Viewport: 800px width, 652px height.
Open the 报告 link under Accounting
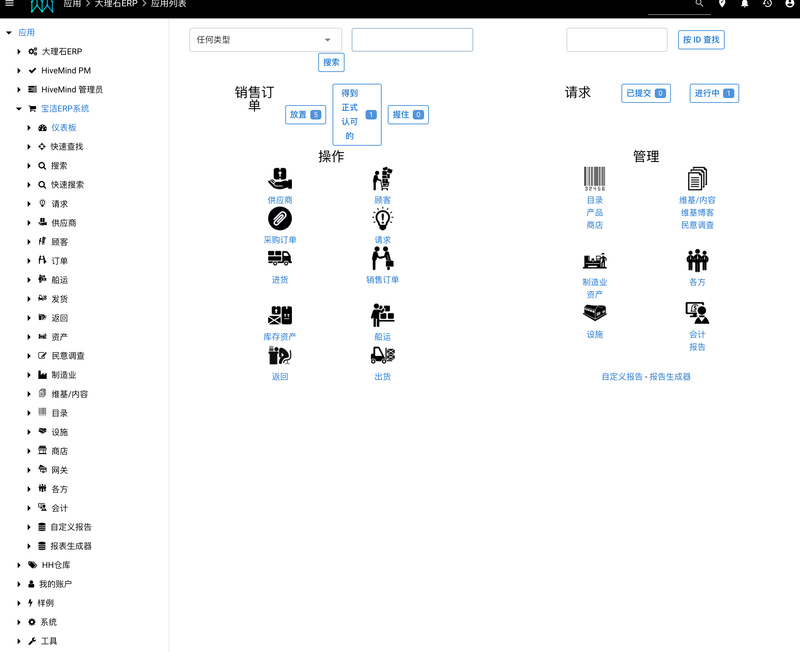697,347
